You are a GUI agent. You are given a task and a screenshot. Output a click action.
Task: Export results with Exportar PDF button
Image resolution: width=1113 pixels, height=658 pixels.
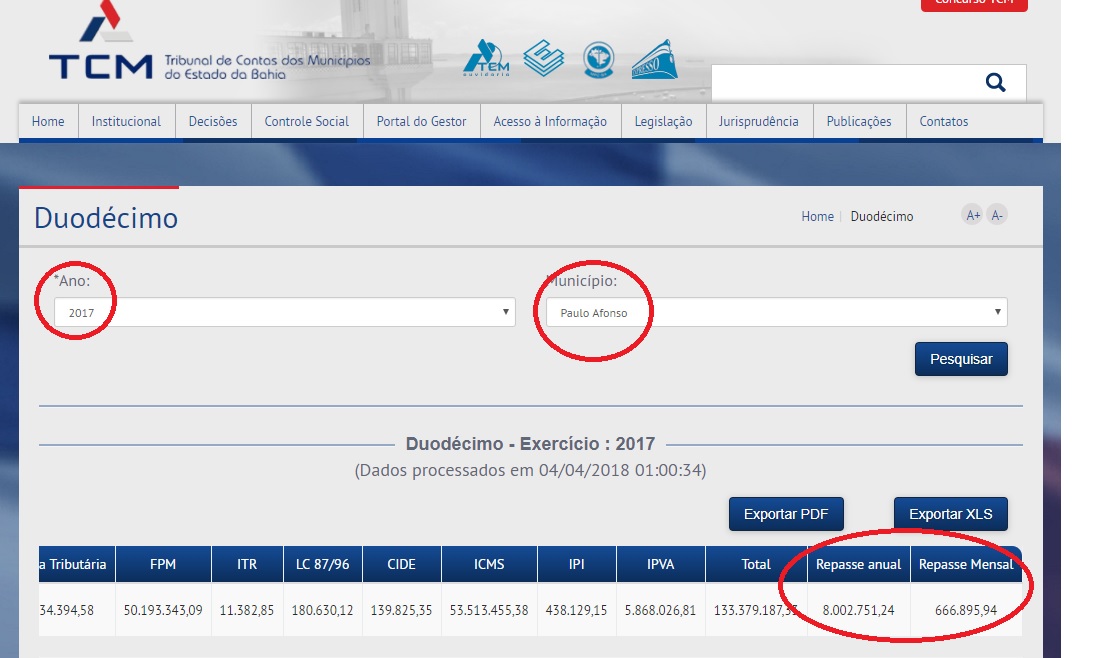pos(786,514)
